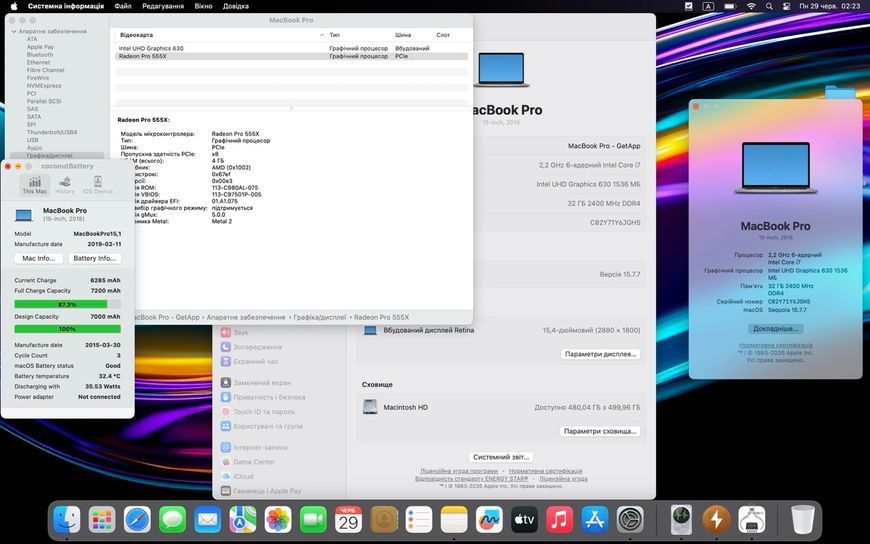Click coconutBattery lightning icon in Dock
Viewport: 870px width, 544px height.
tap(716, 520)
